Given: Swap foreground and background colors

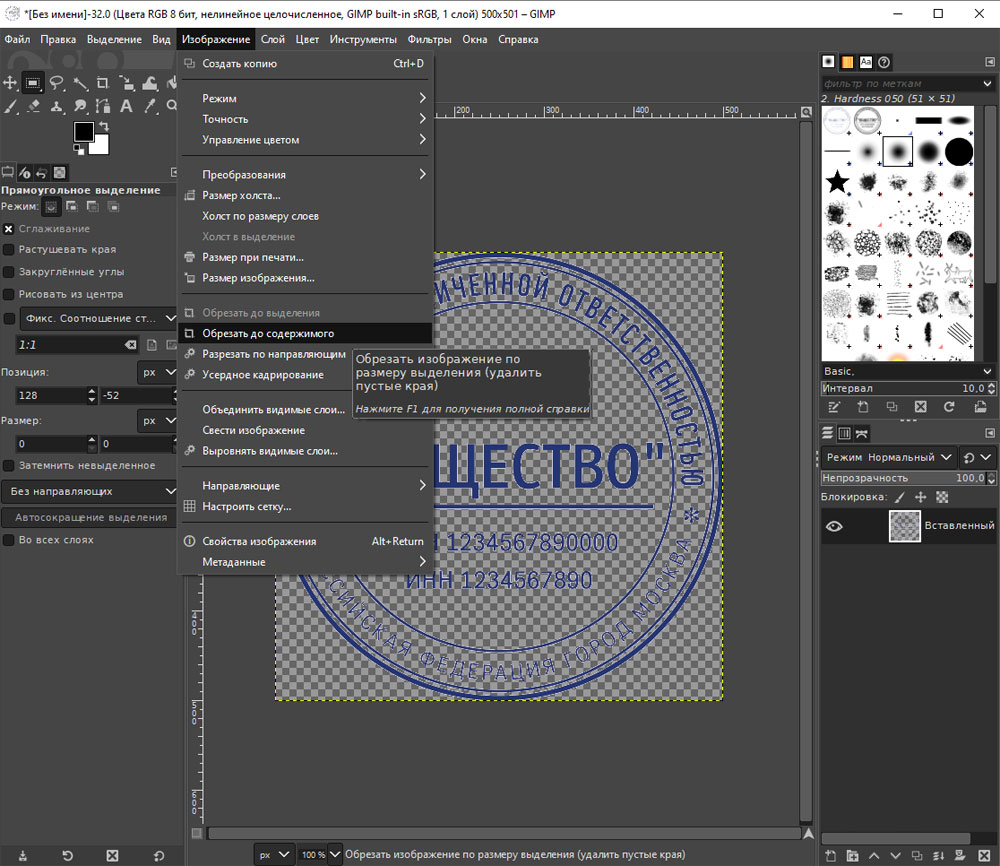Looking at the screenshot, I should [104, 126].
